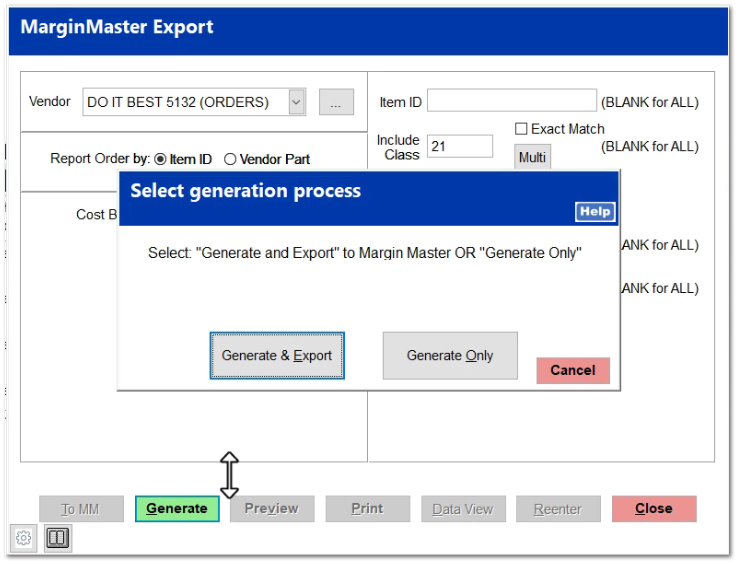Click the green Generate button
738x564 pixels.
point(177,509)
